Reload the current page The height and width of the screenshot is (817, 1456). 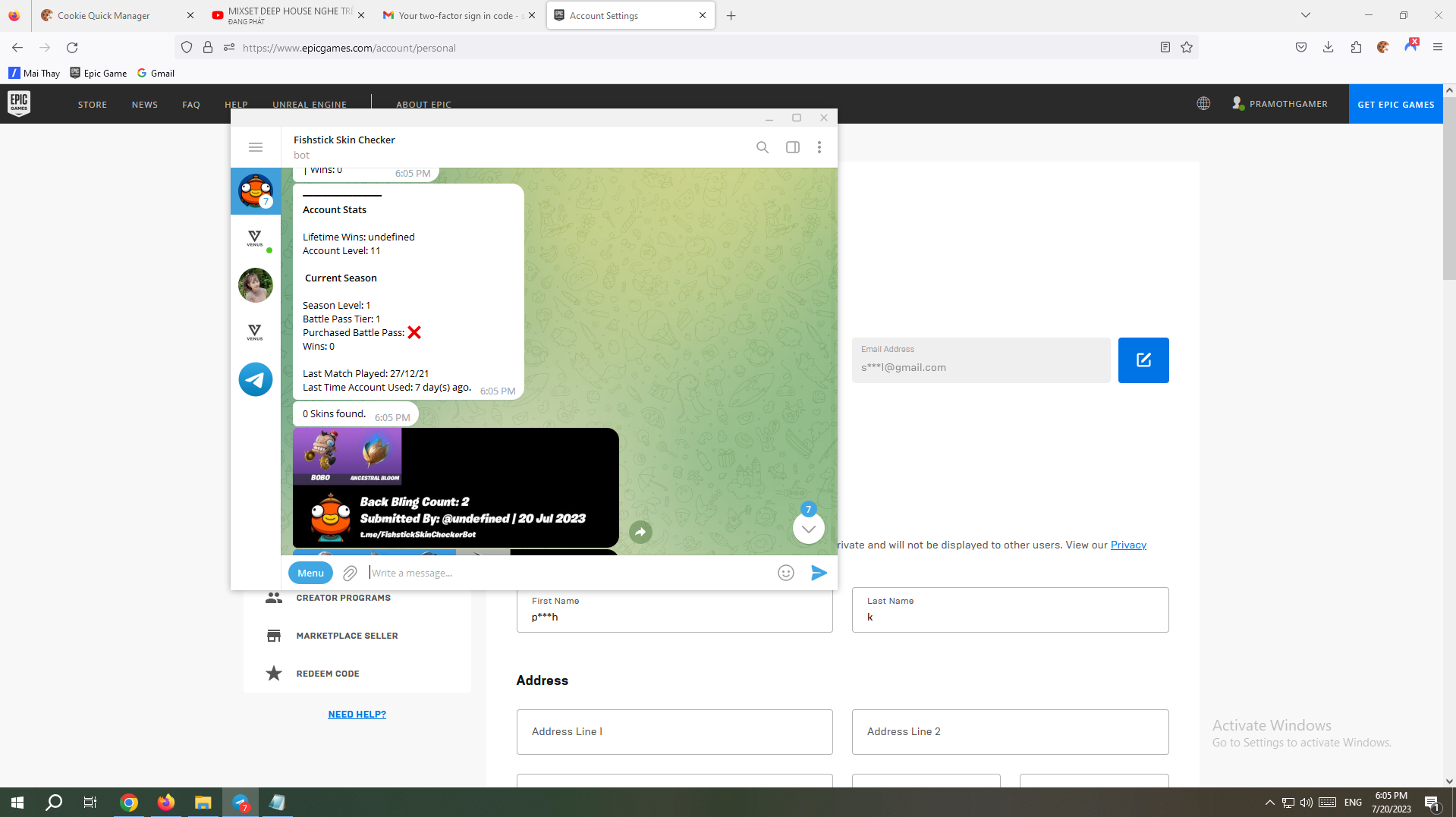coord(72,48)
